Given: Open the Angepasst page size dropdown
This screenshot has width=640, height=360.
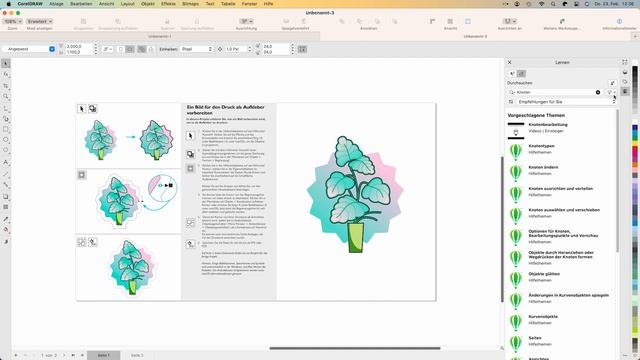Looking at the screenshot, I should [x=29, y=49].
